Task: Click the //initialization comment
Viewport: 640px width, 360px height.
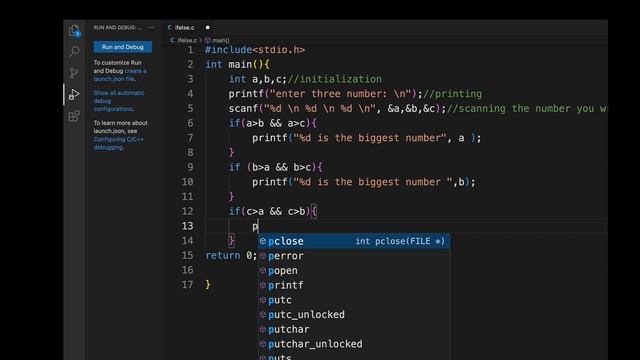Action: click(x=335, y=79)
